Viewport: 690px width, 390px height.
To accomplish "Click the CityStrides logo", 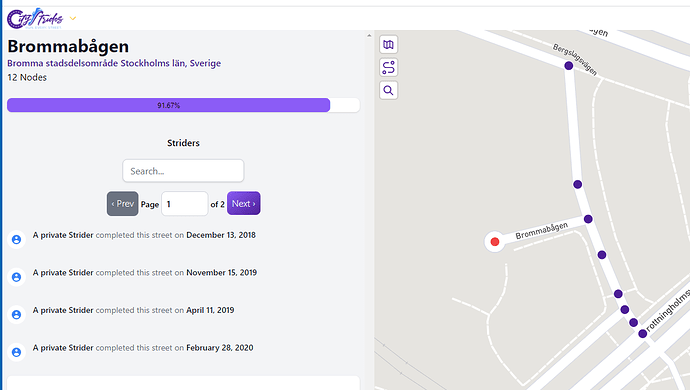I will 35,18.
